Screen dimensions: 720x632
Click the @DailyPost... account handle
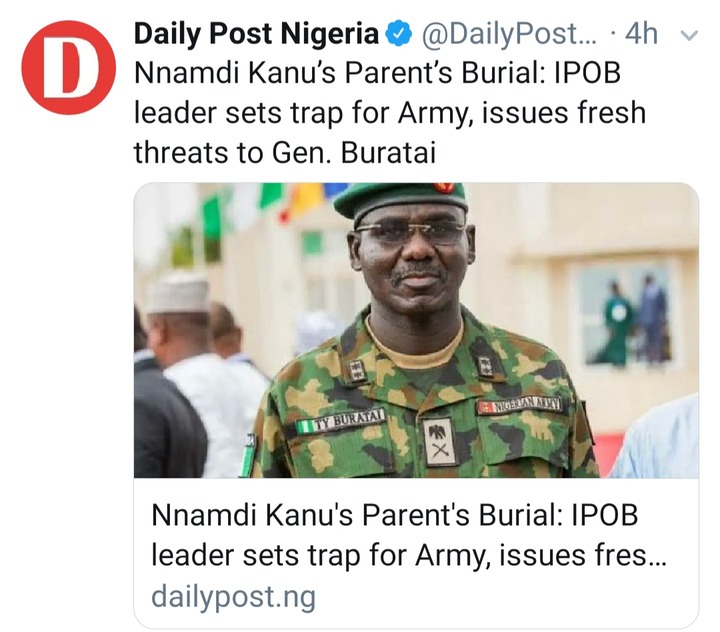(x=509, y=34)
